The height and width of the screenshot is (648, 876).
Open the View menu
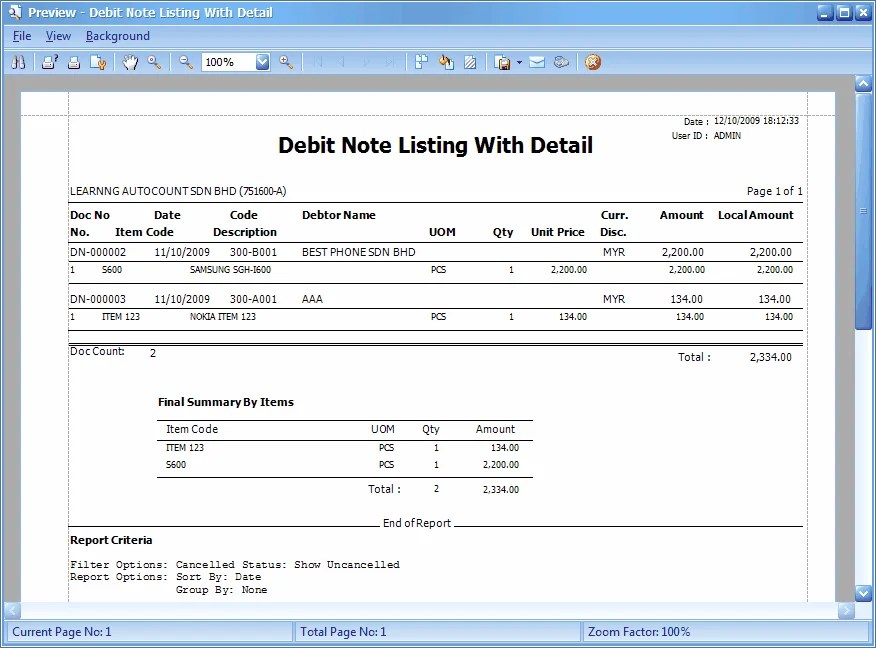coord(58,35)
